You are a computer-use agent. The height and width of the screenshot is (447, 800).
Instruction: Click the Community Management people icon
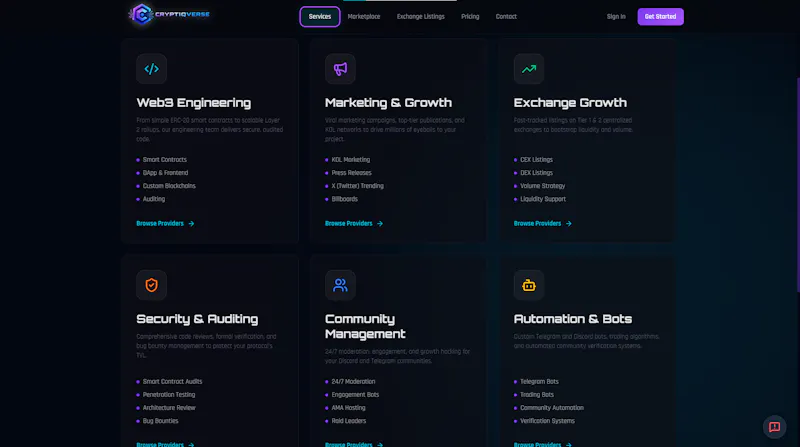click(340, 285)
